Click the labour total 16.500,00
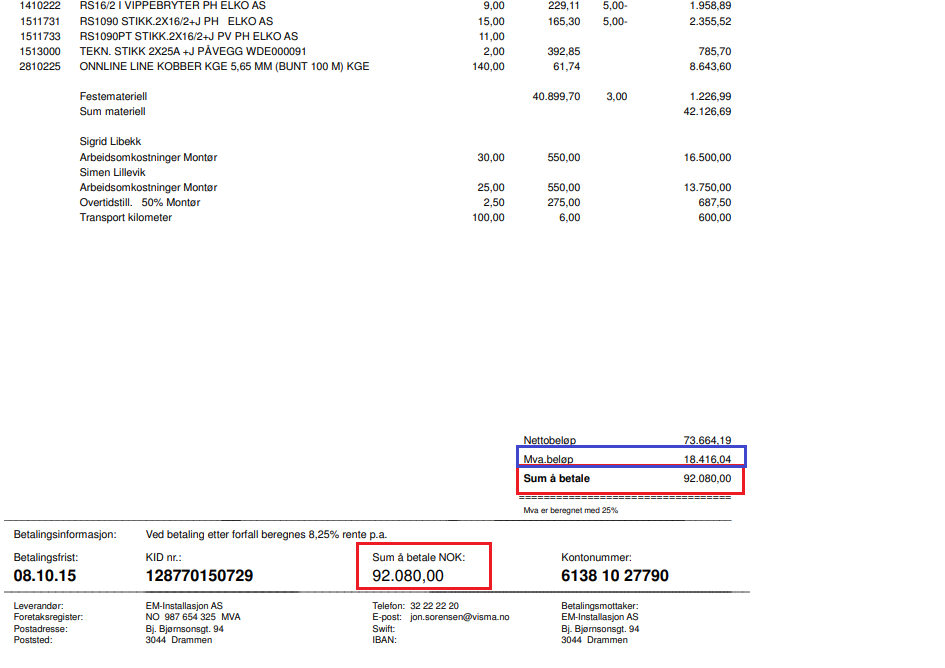Image resolution: width=945 pixels, height=668 pixels. click(x=707, y=157)
